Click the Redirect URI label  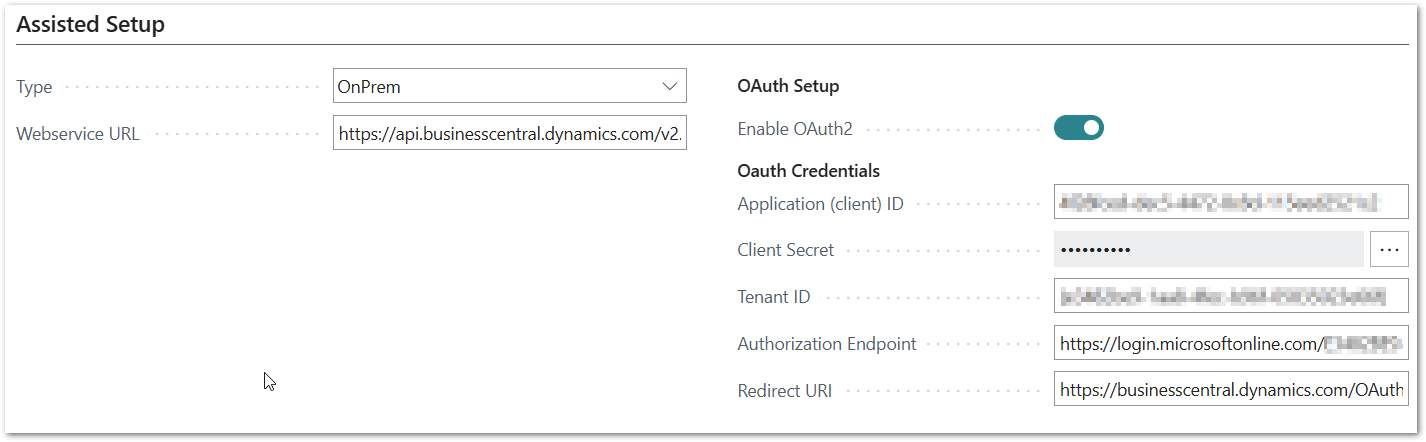click(784, 391)
